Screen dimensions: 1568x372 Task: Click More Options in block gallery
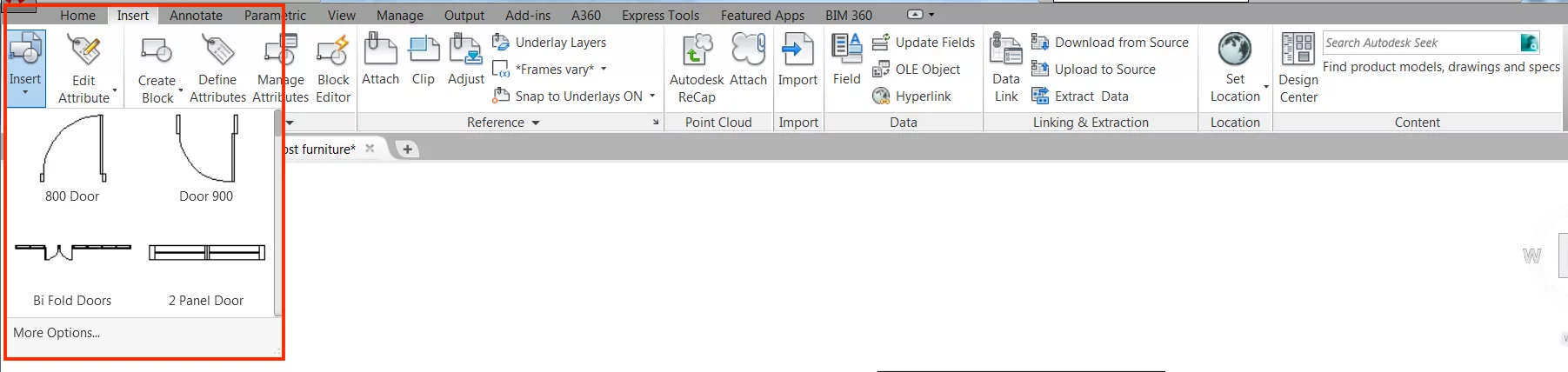57,333
